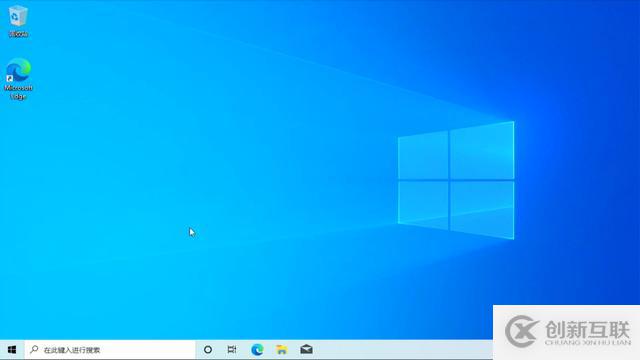Click the search placeholder text 在此键入进行搜索

(x=72, y=350)
